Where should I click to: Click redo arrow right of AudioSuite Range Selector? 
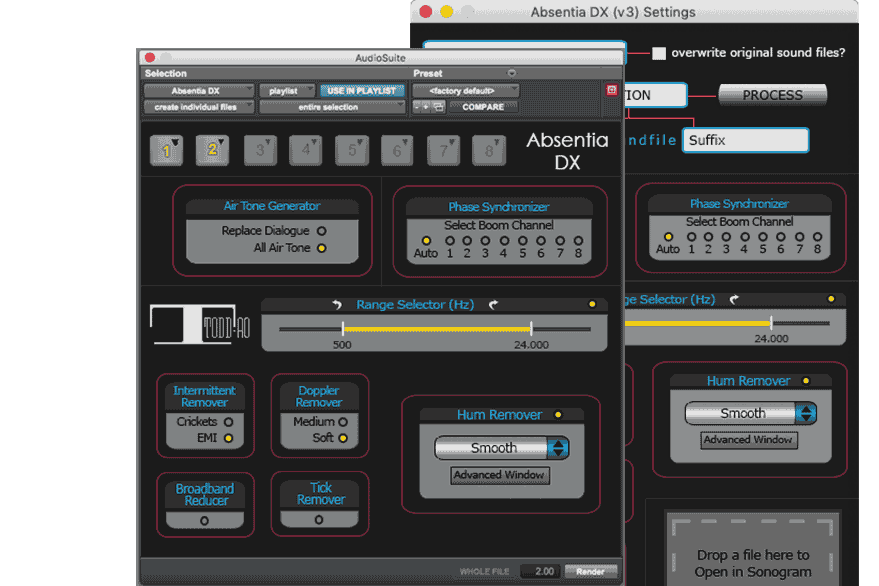click(x=493, y=304)
